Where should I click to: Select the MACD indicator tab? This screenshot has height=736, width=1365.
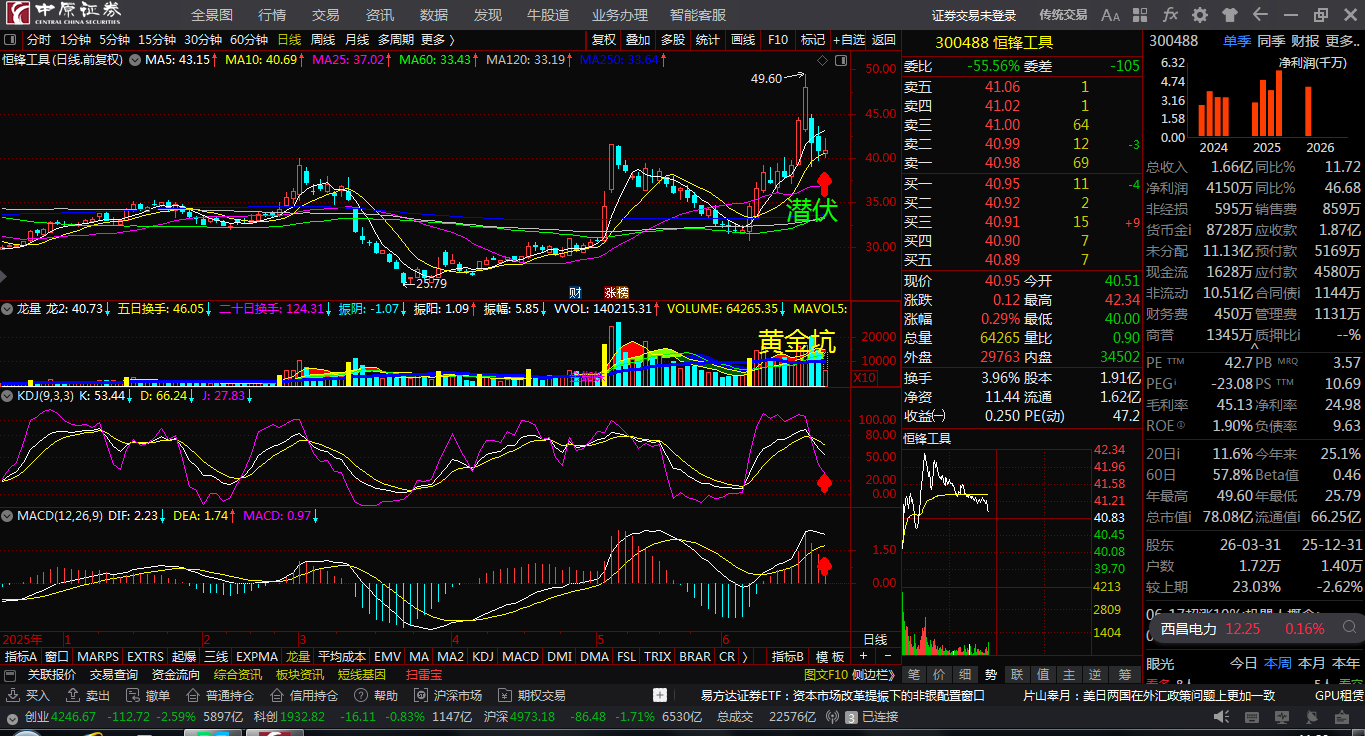pyautogui.click(x=520, y=657)
